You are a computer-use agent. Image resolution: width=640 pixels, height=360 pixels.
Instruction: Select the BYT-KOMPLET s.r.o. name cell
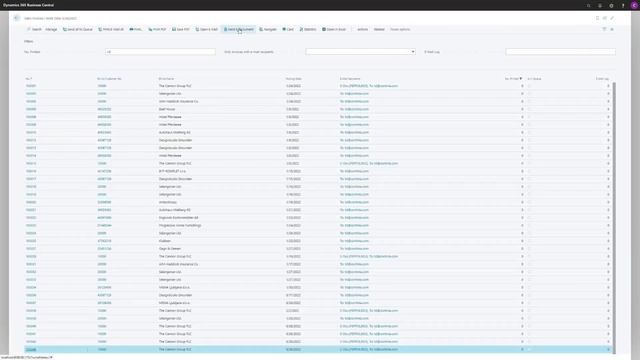(172, 171)
